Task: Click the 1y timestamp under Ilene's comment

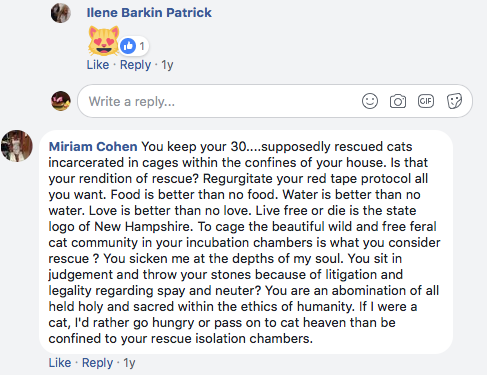Action: pyautogui.click(x=167, y=65)
